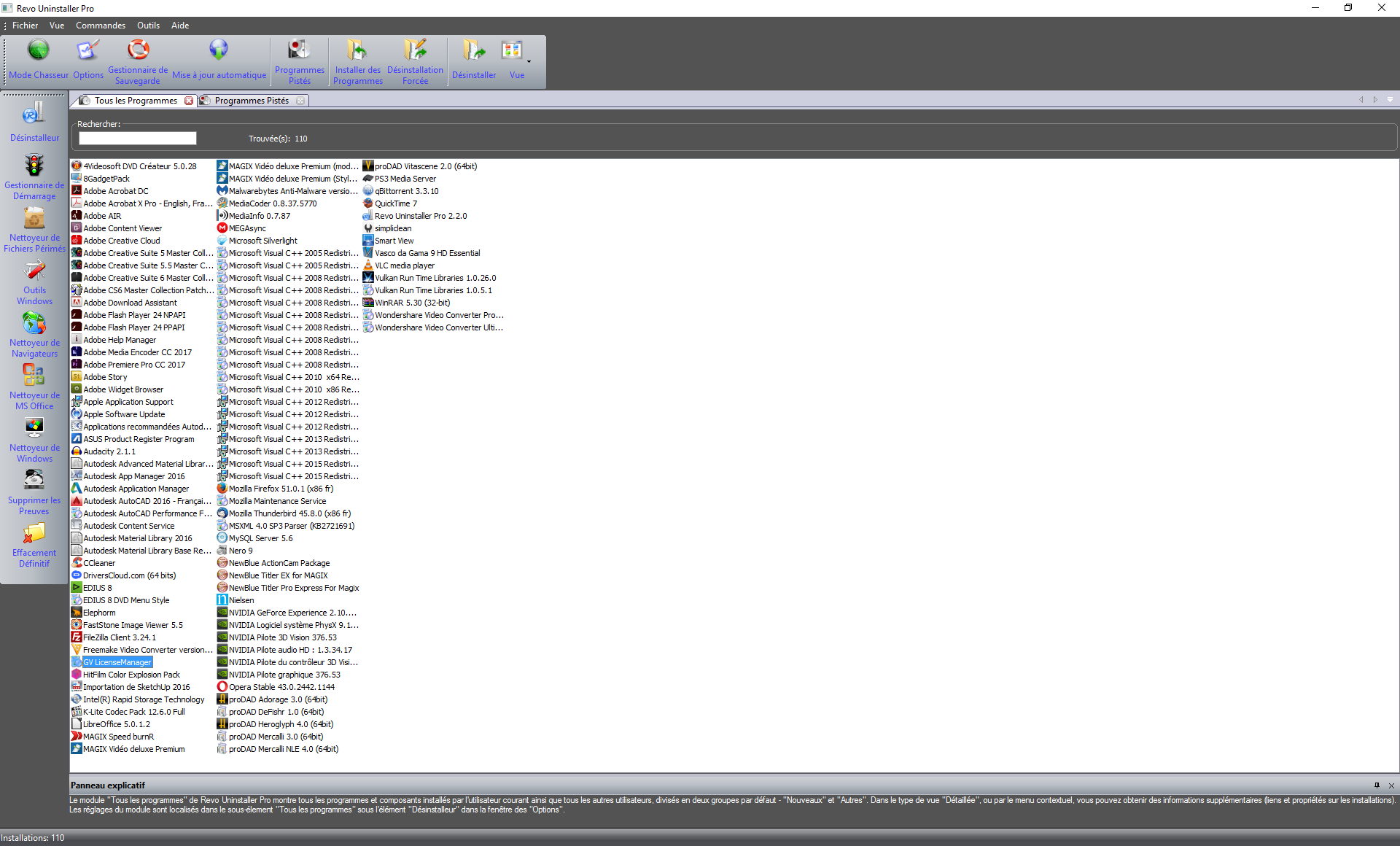Open the Aide menu
1400x846 pixels.
pyautogui.click(x=180, y=26)
